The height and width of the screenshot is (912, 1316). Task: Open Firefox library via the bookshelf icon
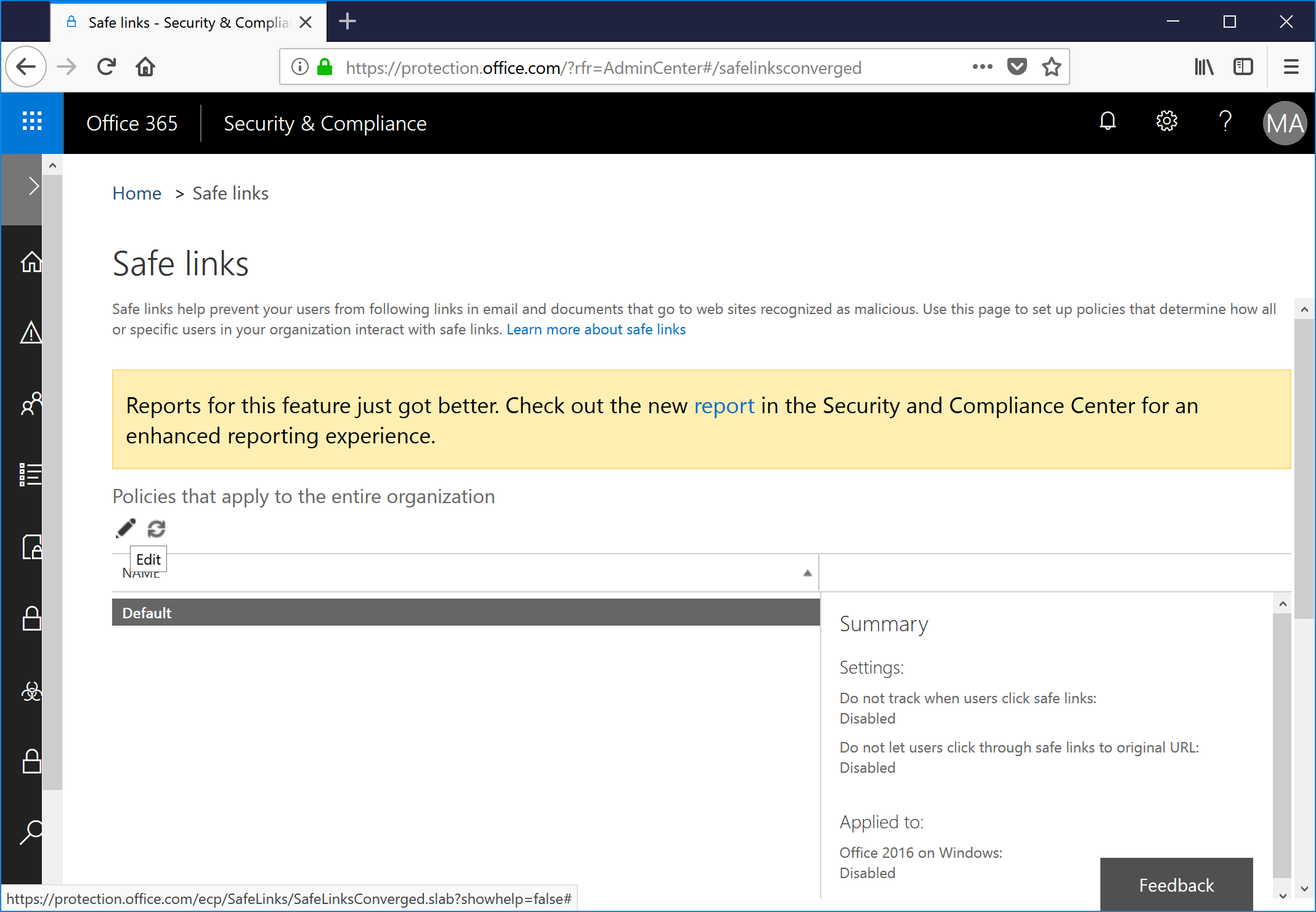pyautogui.click(x=1204, y=67)
